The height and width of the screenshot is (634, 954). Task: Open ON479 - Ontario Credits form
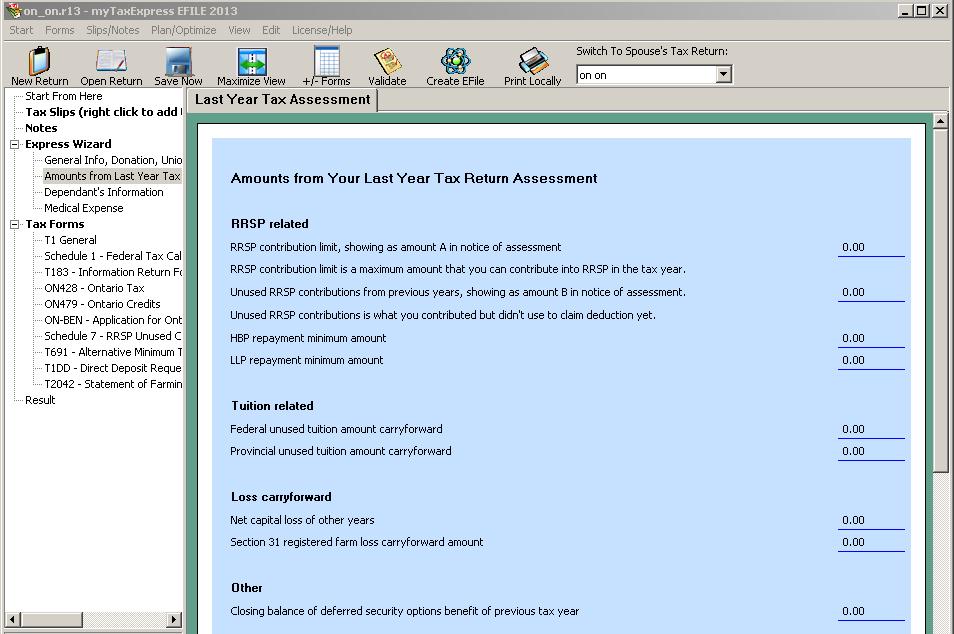[x=102, y=304]
